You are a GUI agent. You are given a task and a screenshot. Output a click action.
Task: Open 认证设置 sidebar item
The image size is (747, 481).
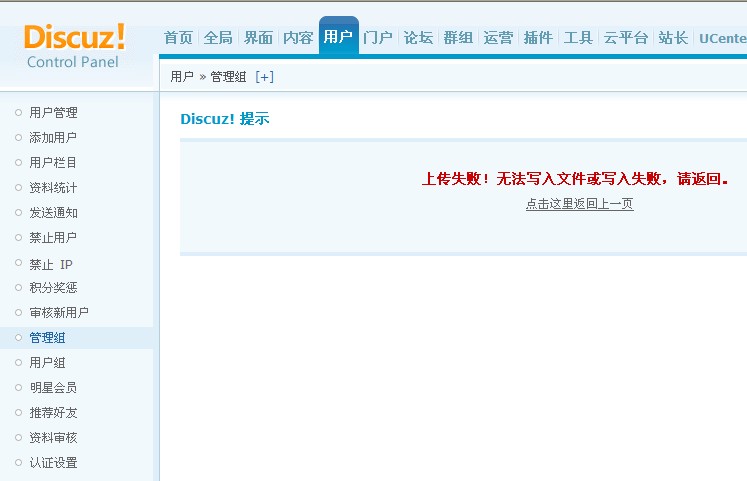click(x=53, y=463)
